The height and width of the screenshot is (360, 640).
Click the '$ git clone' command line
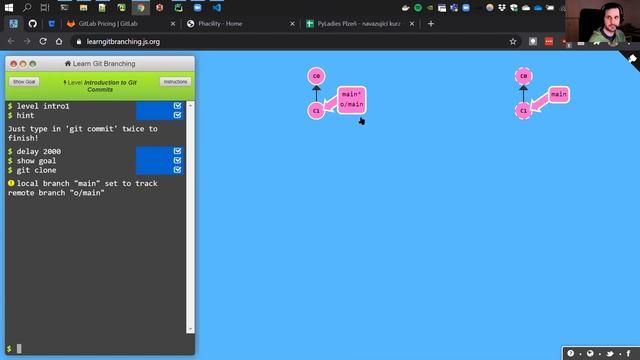click(32, 170)
